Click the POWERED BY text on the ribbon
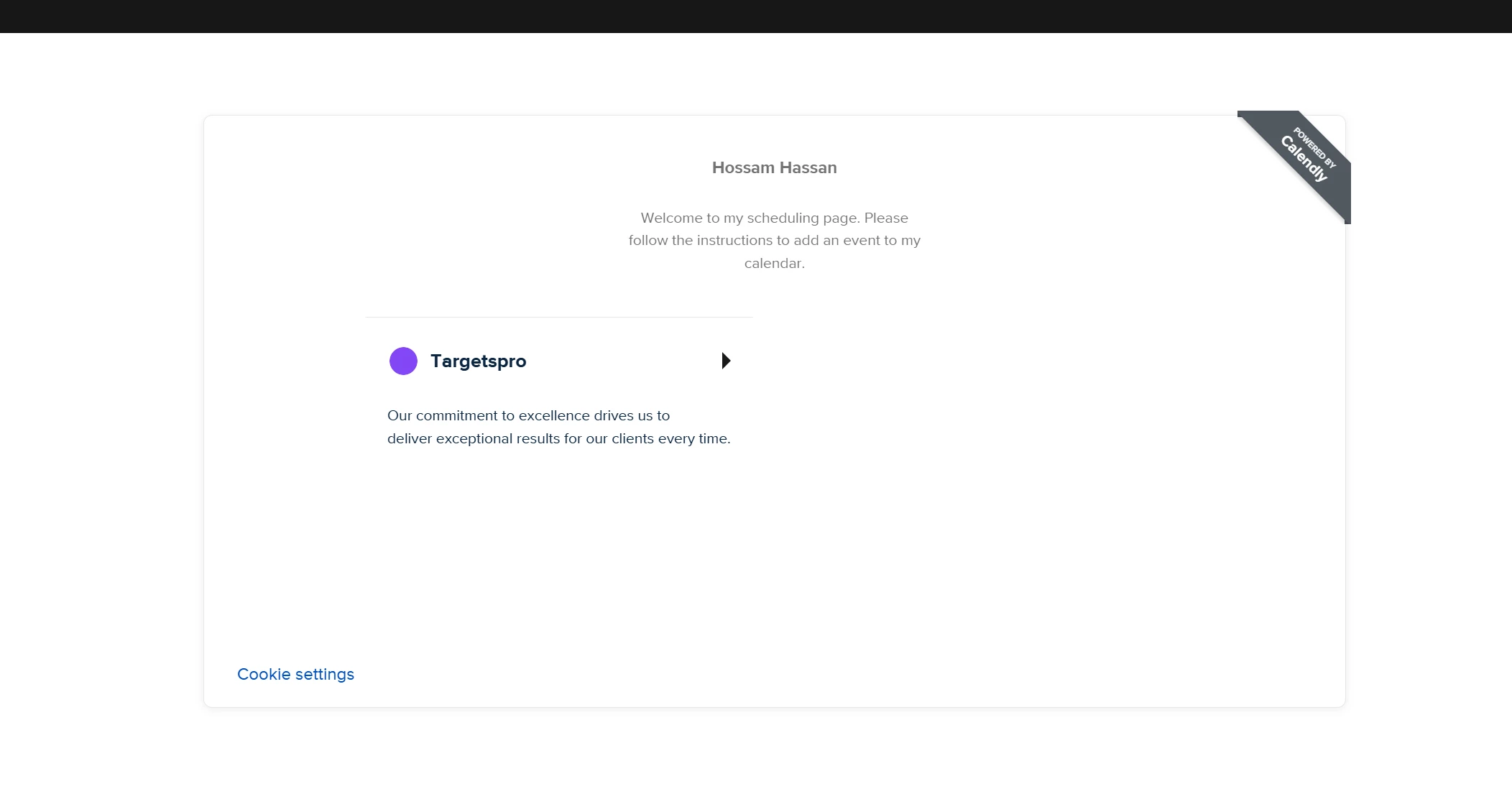This screenshot has height=804, width=1512. pyautogui.click(x=1314, y=148)
